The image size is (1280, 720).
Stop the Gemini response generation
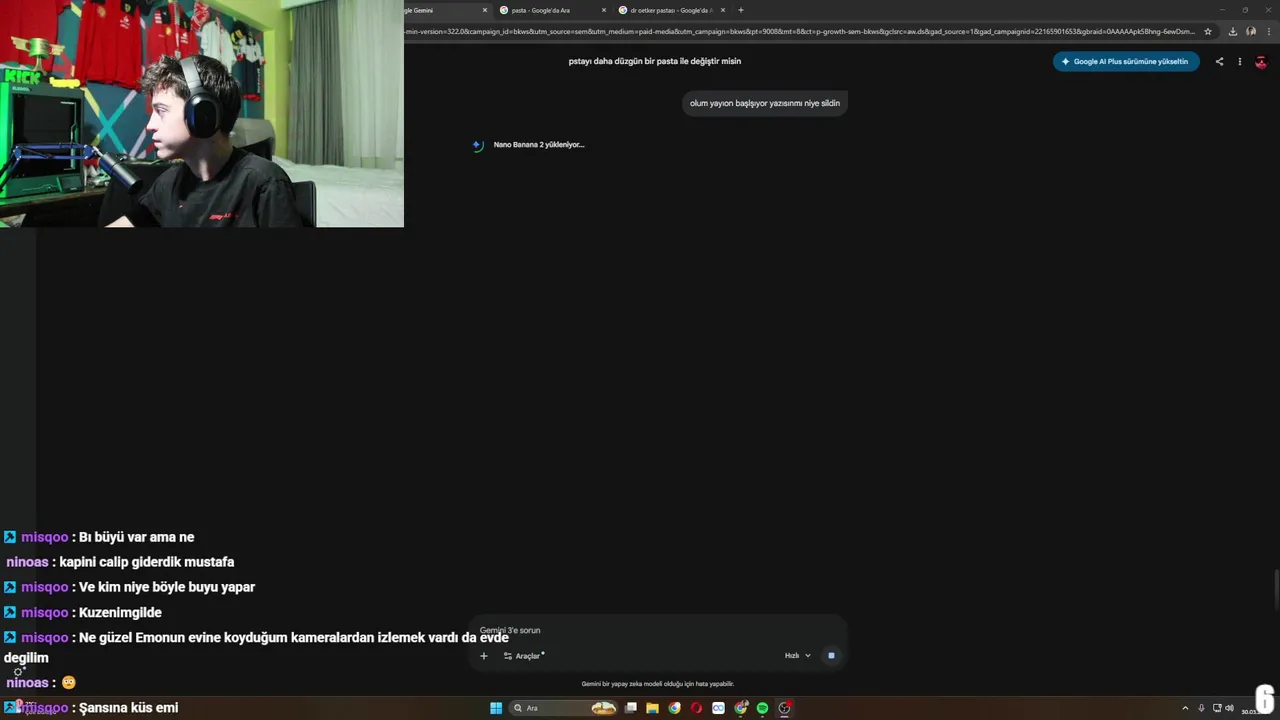pos(831,656)
